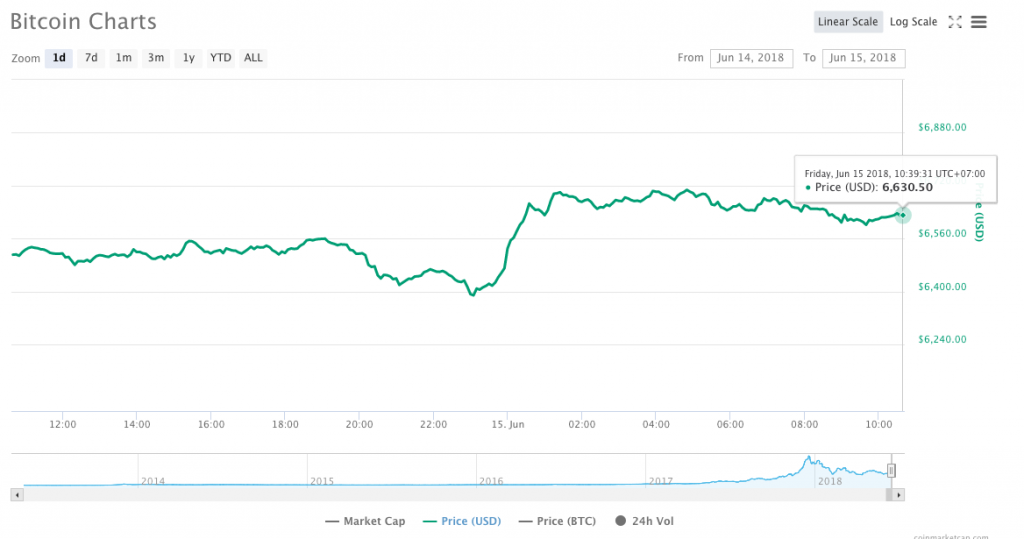Hide the Price (USD) series
The image size is (1024, 539).
tap(461, 521)
